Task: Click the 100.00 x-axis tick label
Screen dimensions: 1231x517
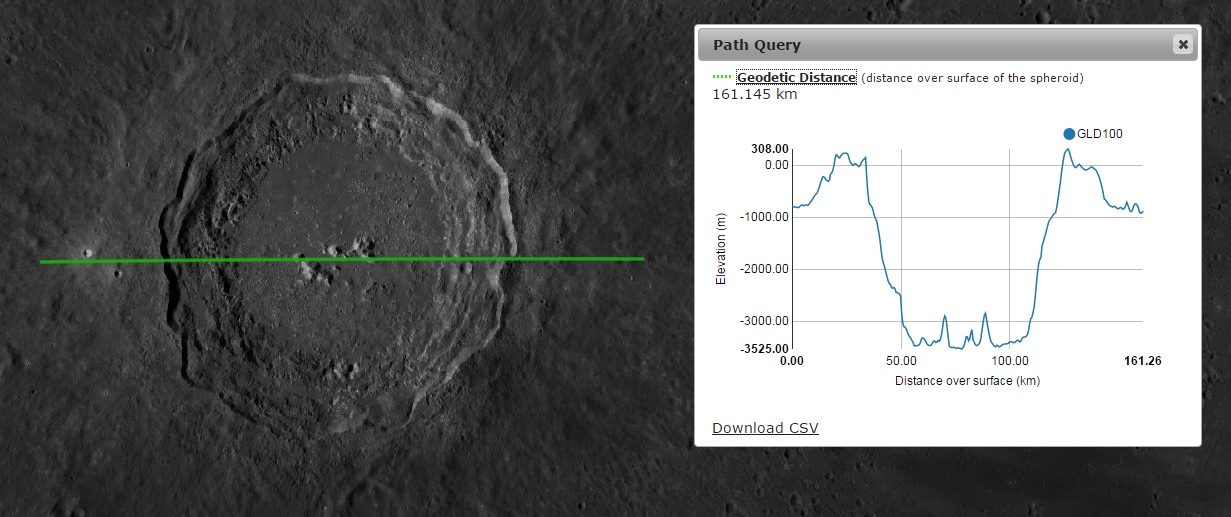Action: click(x=1009, y=361)
